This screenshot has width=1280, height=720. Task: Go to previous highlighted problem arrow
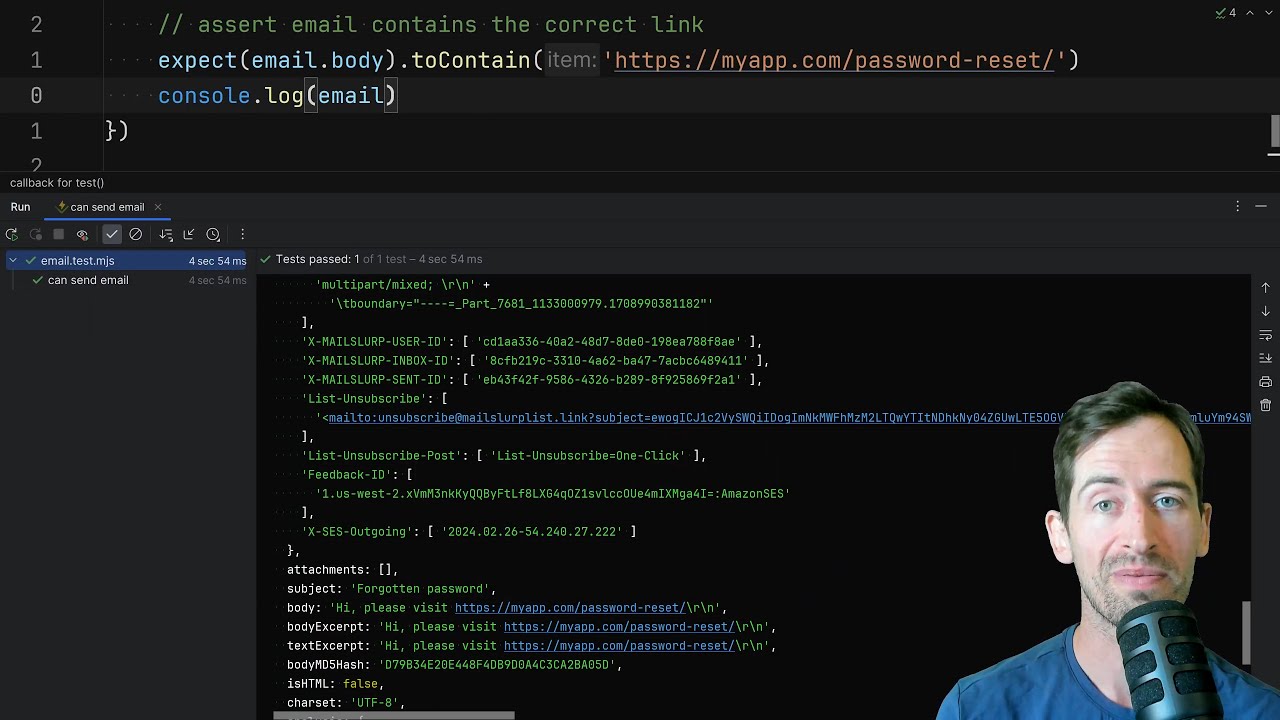coord(1250,13)
